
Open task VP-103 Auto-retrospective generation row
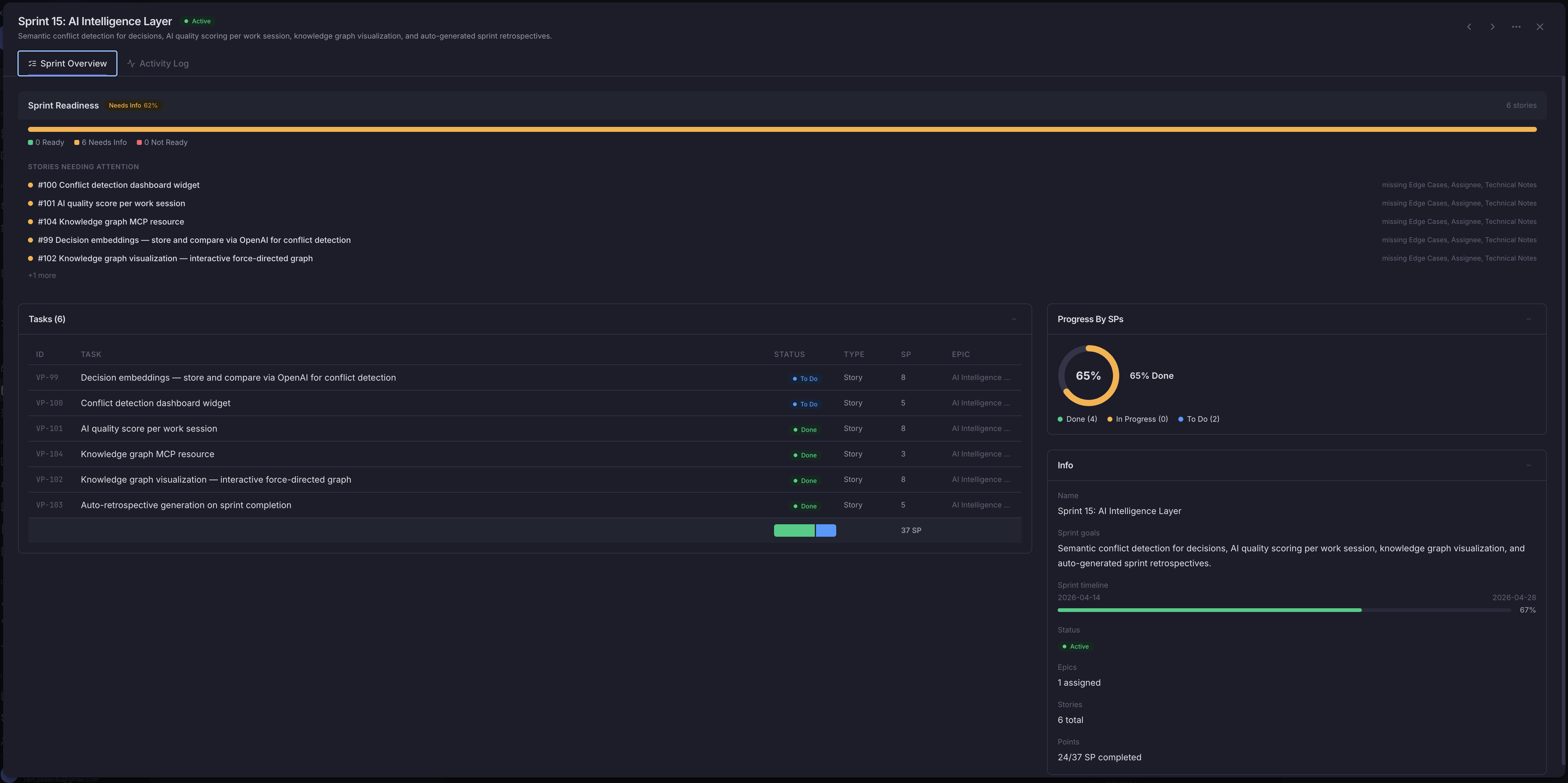[x=186, y=505]
